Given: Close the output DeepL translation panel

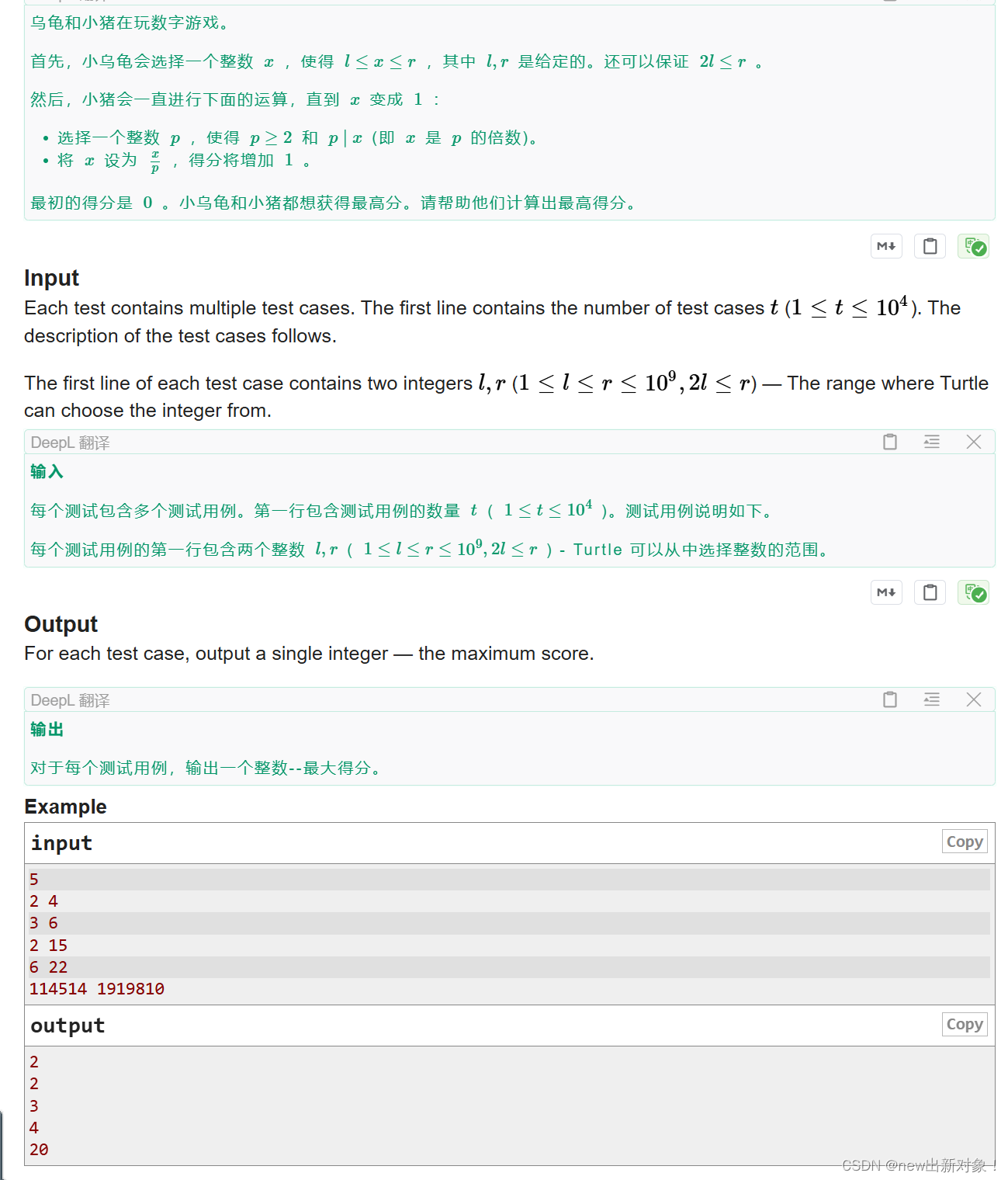Looking at the screenshot, I should pyautogui.click(x=973, y=699).
